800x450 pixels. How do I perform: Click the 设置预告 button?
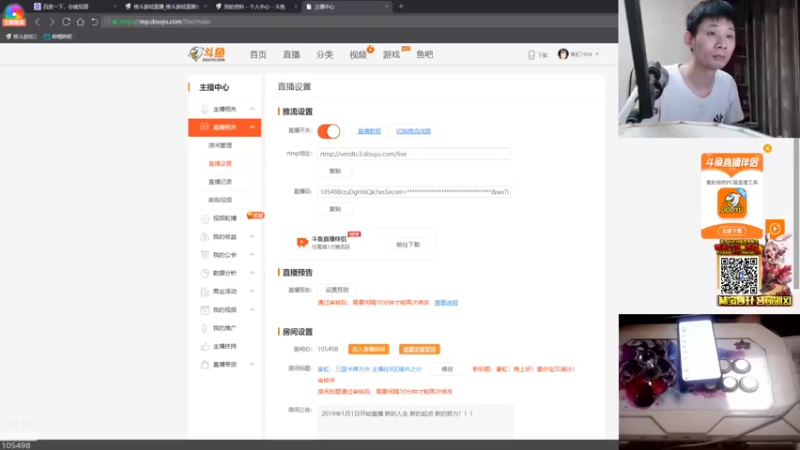337,290
